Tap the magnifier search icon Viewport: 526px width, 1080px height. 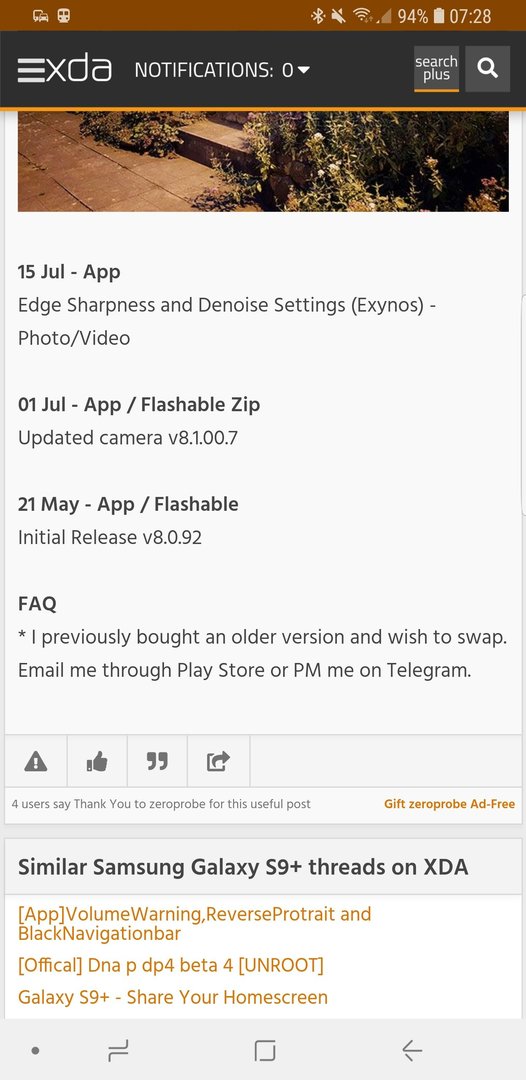pyautogui.click(x=487, y=69)
